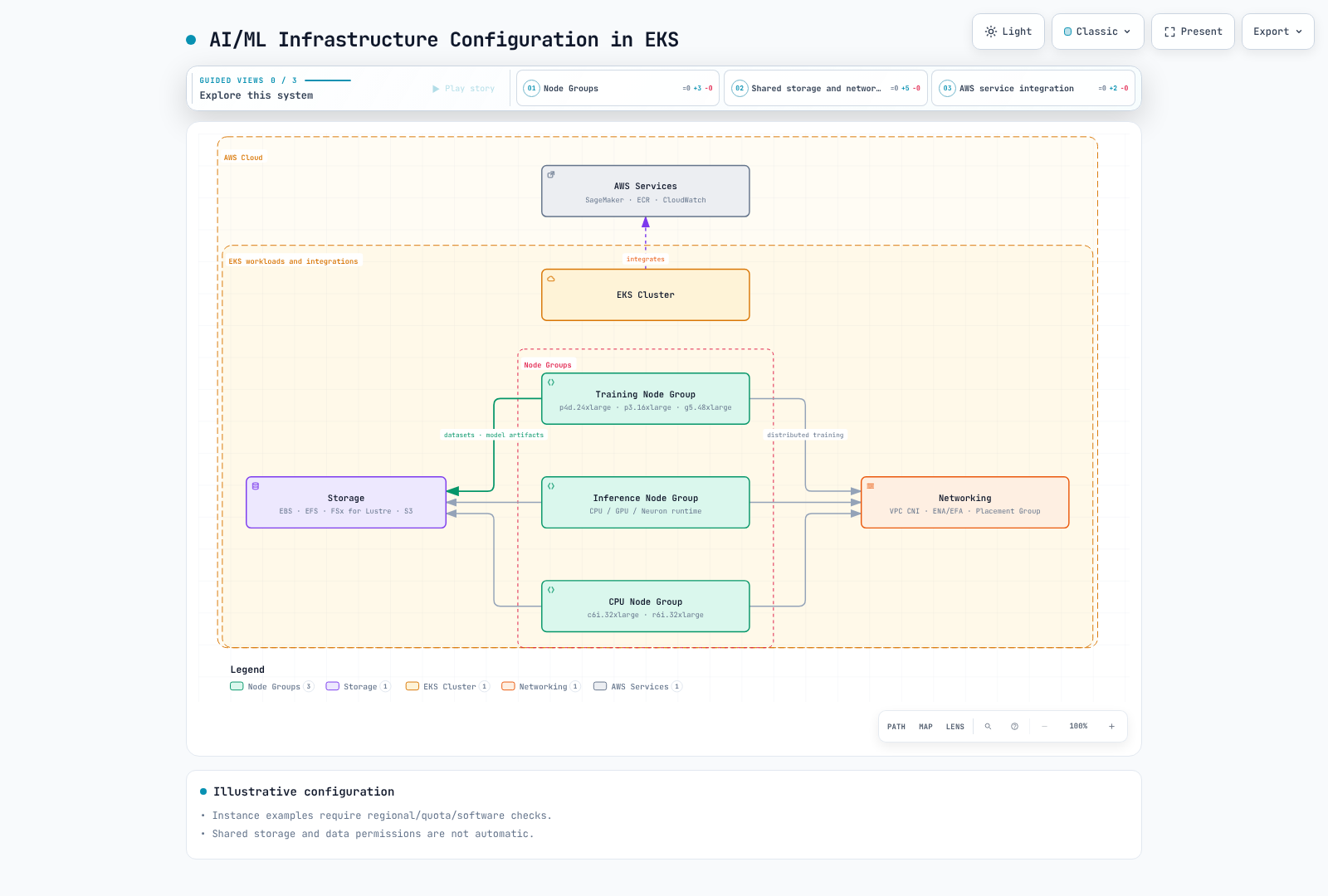
Task: Click the Play story triangle icon
Action: click(x=436, y=89)
